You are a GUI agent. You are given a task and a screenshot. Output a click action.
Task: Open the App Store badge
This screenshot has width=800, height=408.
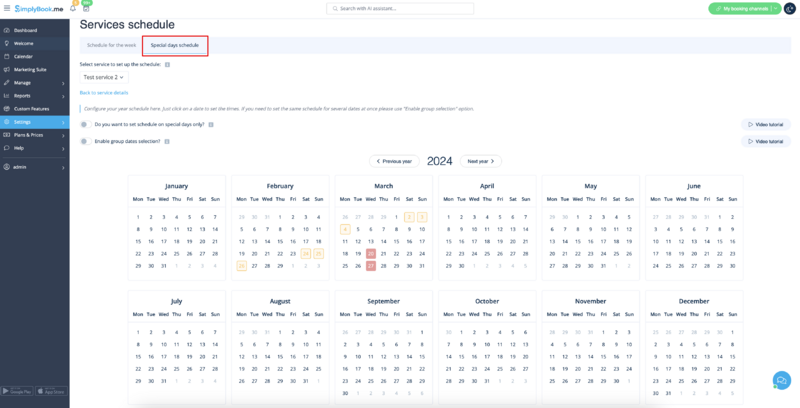pos(51,391)
